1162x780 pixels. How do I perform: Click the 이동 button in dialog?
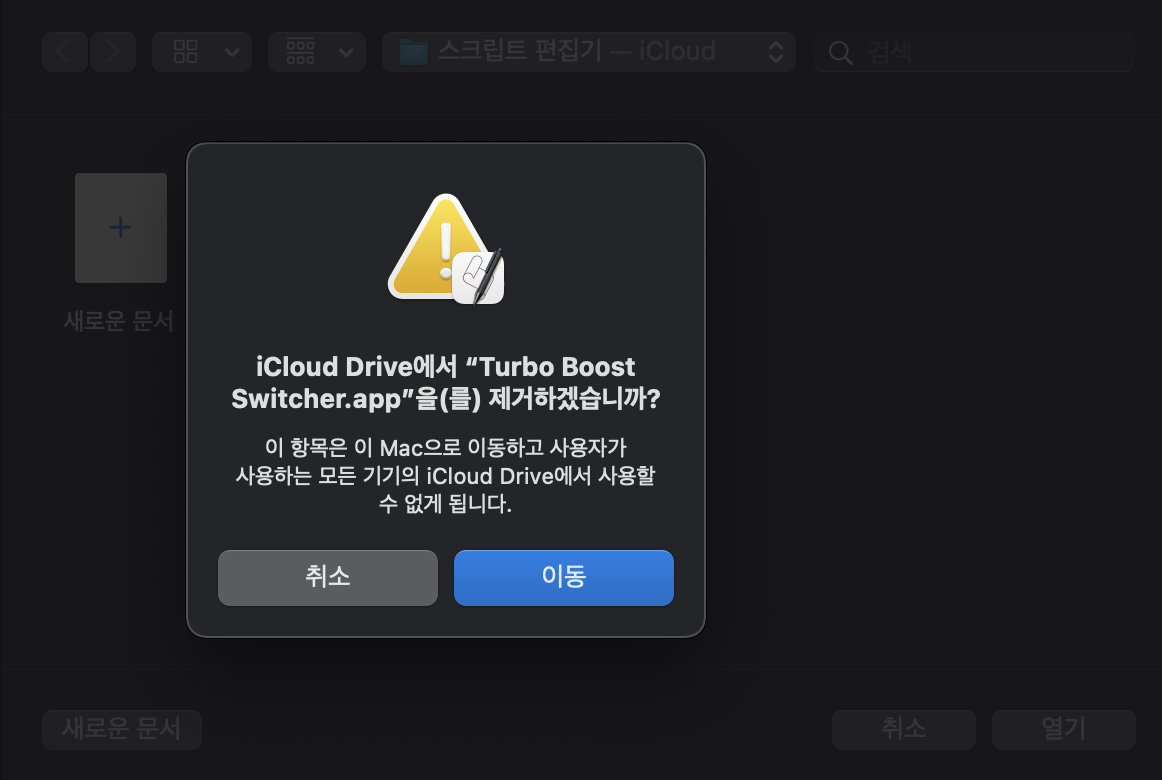563,578
